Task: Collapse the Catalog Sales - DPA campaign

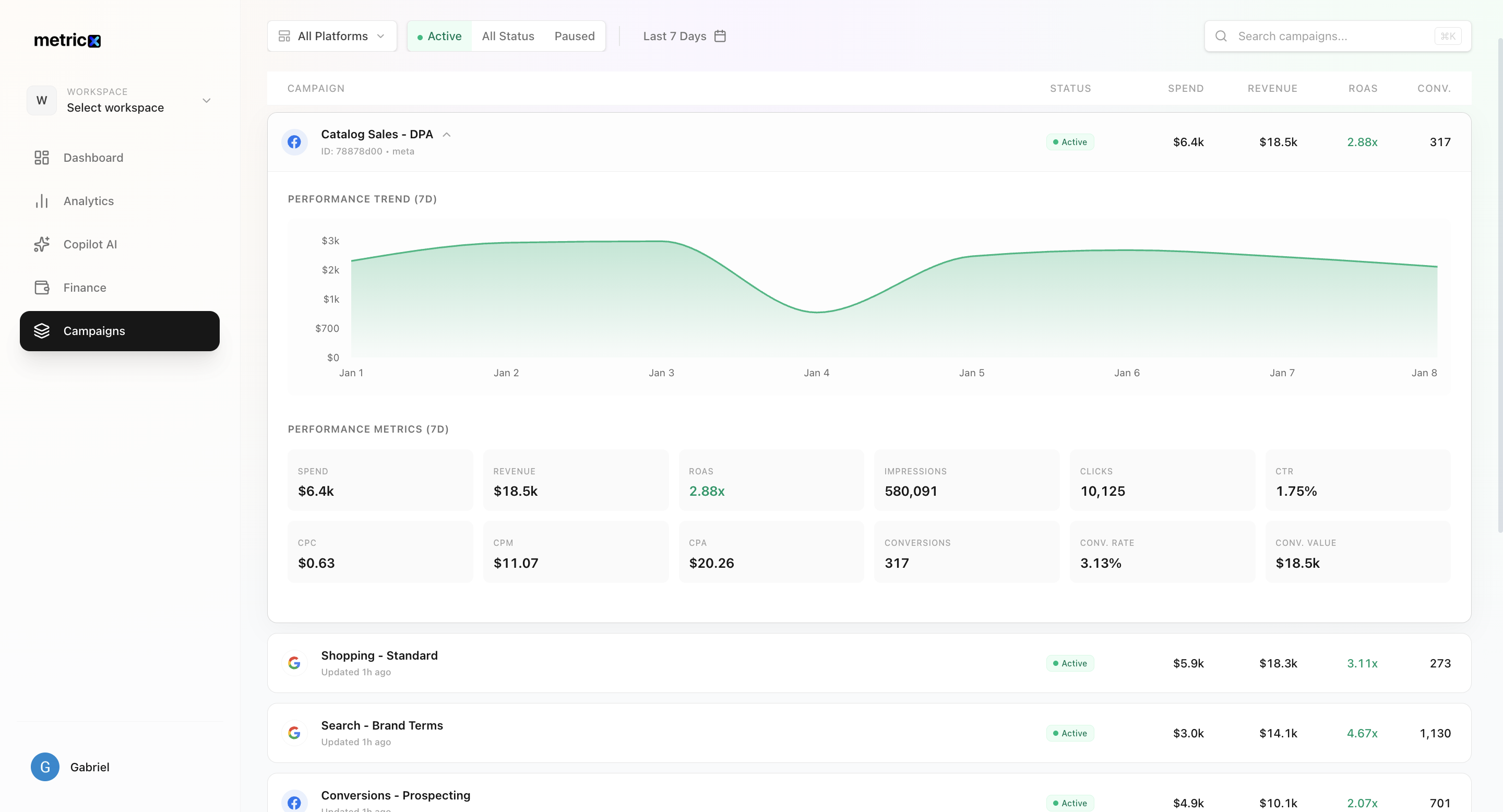Action: pyautogui.click(x=446, y=135)
